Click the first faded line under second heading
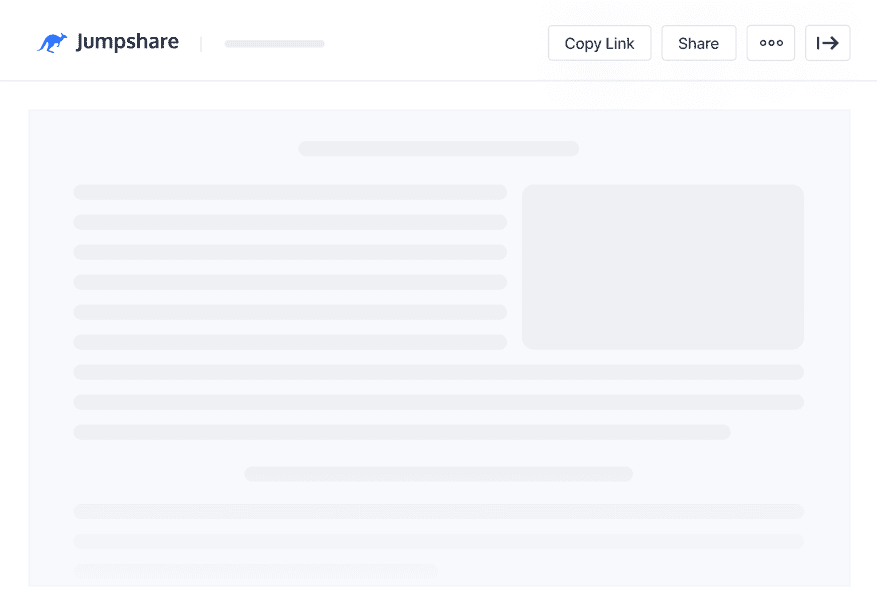The image size is (878, 614). tap(438, 511)
